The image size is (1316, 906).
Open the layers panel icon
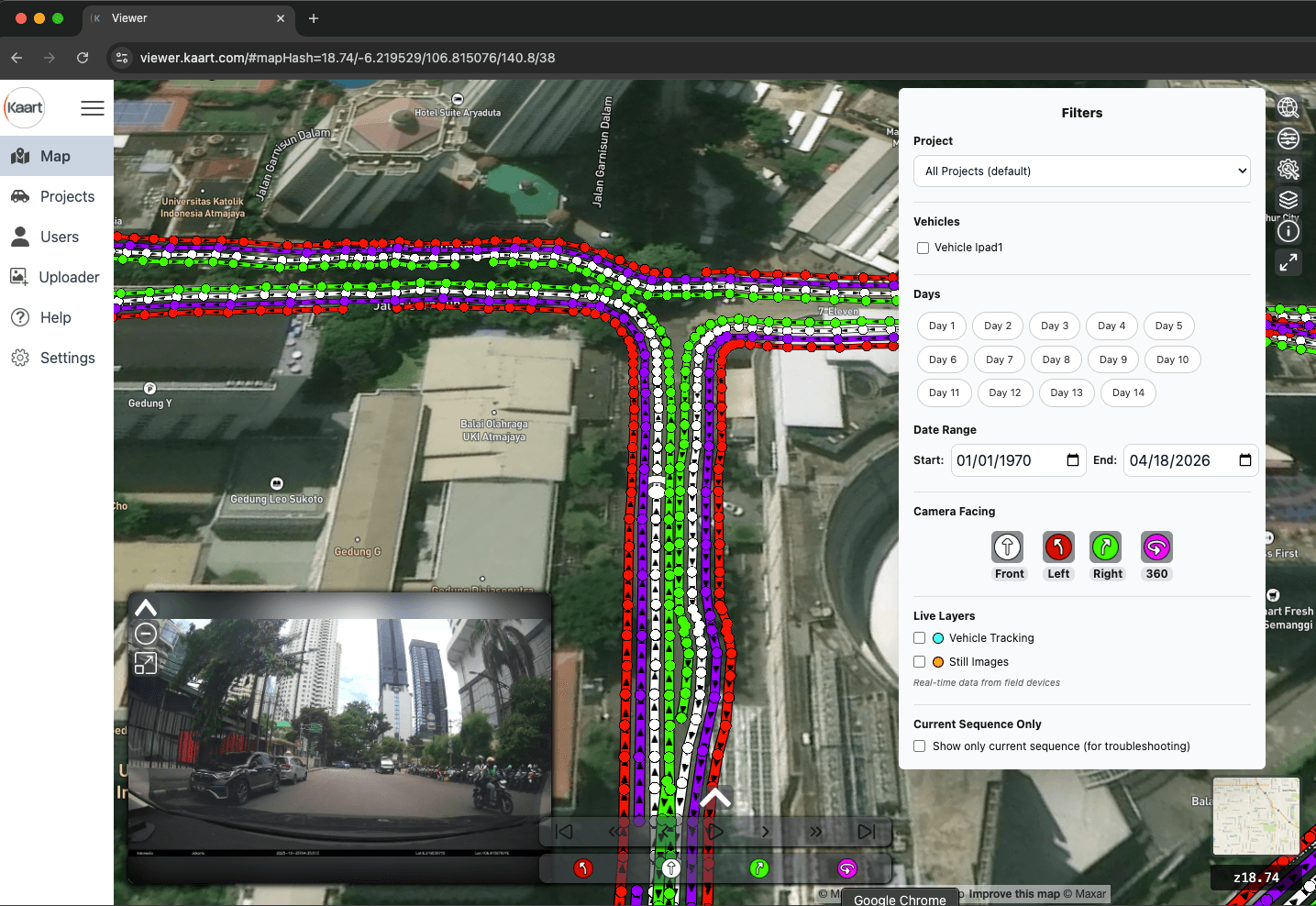[x=1288, y=200]
